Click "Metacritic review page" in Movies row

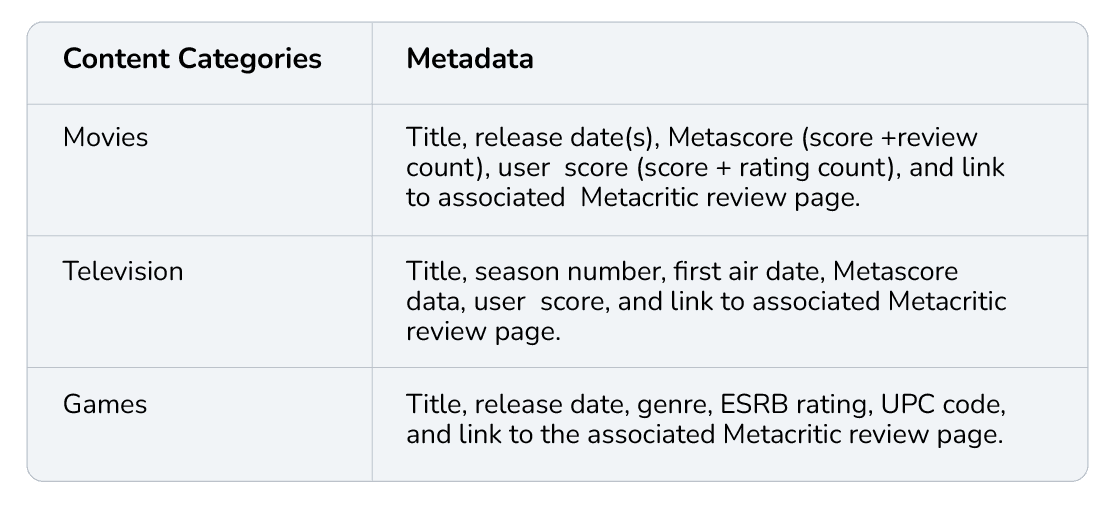(720, 198)
